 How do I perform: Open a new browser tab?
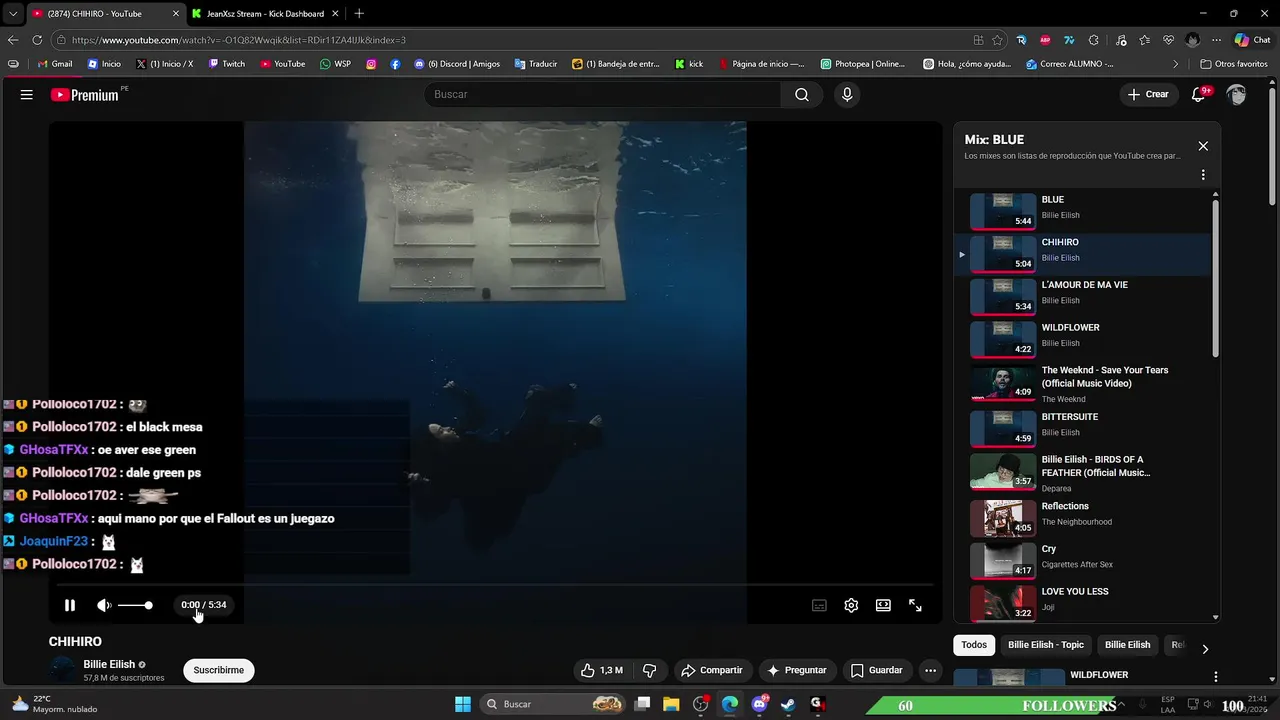(359, 13)
